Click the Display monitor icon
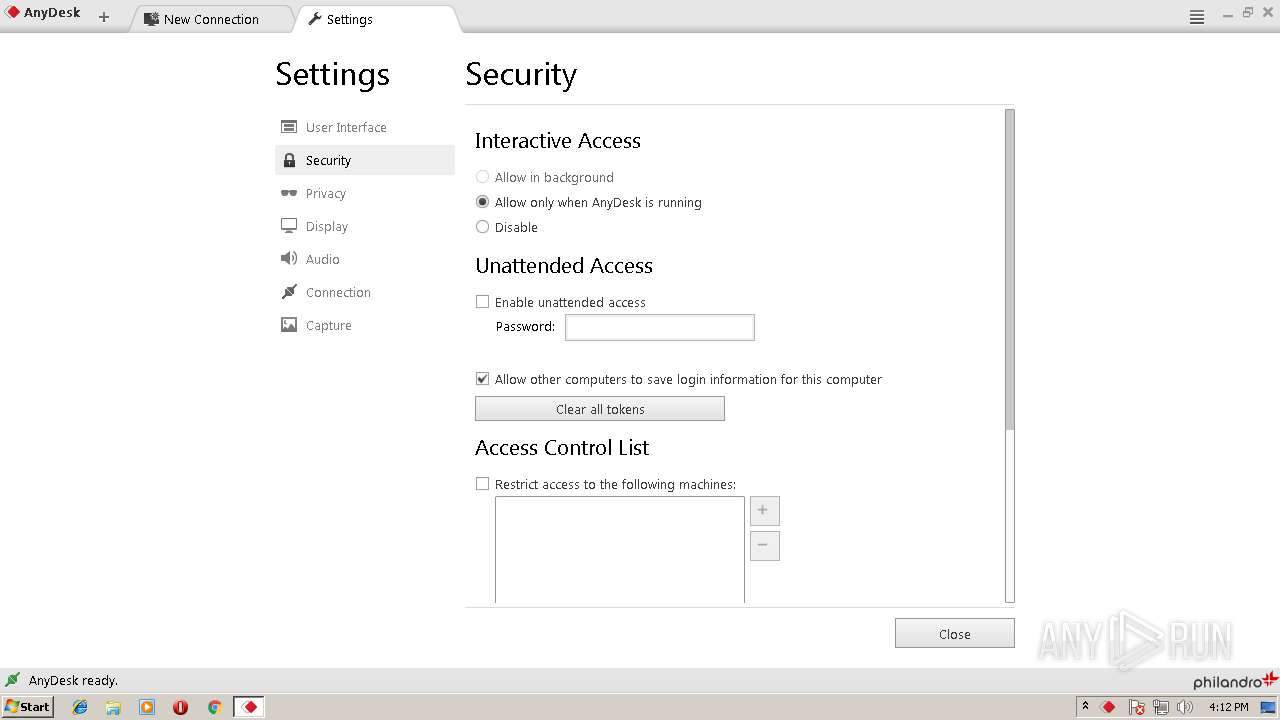The image size is (1280, 720). pos(289,226)
